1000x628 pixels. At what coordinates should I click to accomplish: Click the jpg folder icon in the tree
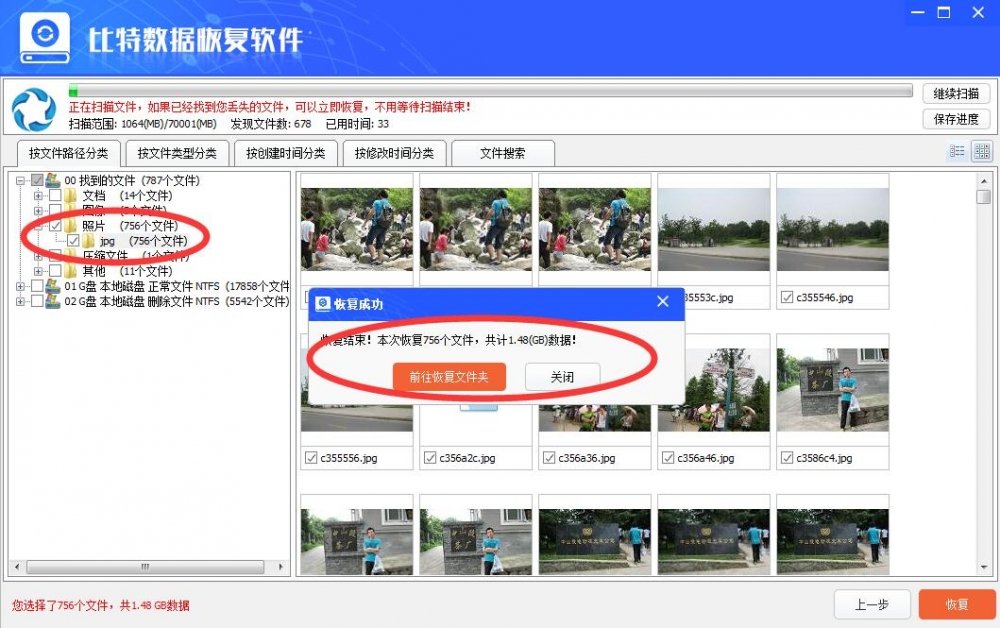(88, 240)
